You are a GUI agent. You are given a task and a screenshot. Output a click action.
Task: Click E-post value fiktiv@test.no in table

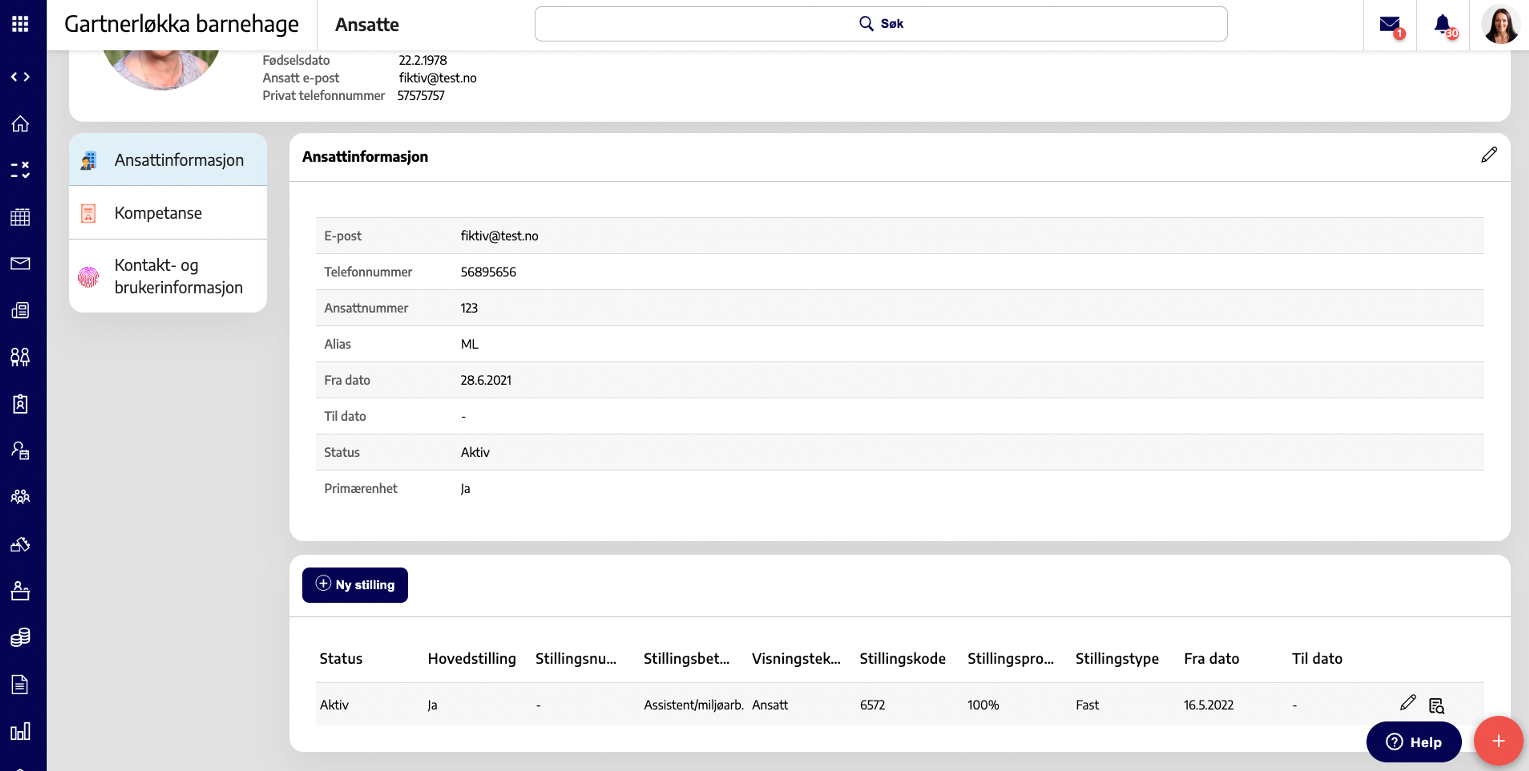[x=500, y=236]
